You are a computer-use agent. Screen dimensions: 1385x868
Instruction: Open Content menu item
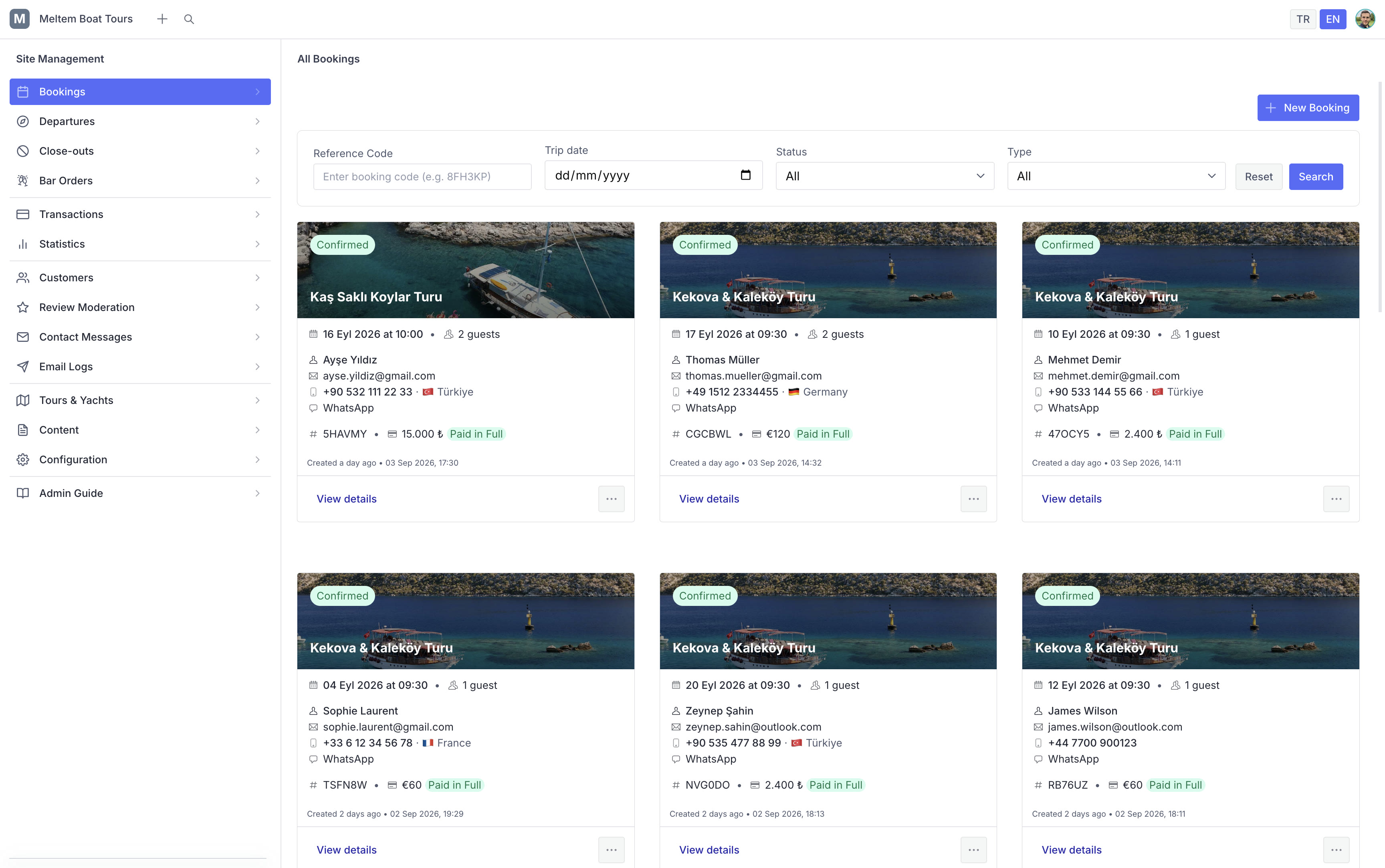(140, 430)
